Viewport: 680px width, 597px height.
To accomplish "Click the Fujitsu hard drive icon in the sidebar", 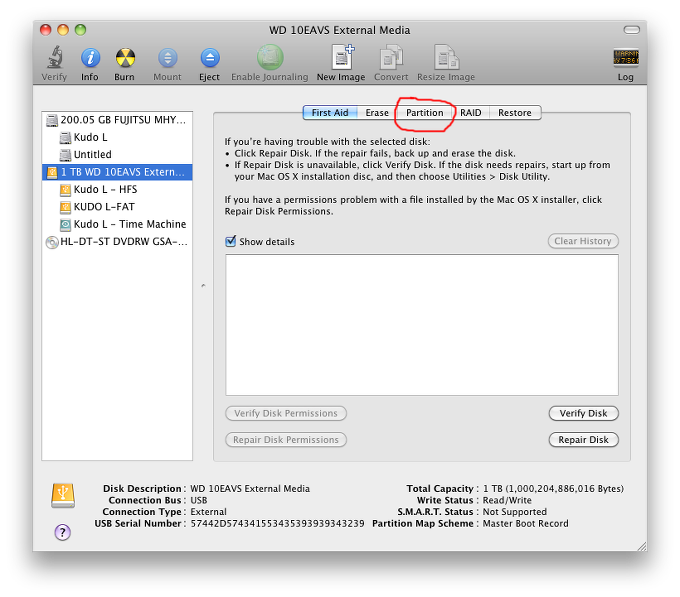I will [x=52, y=120].
